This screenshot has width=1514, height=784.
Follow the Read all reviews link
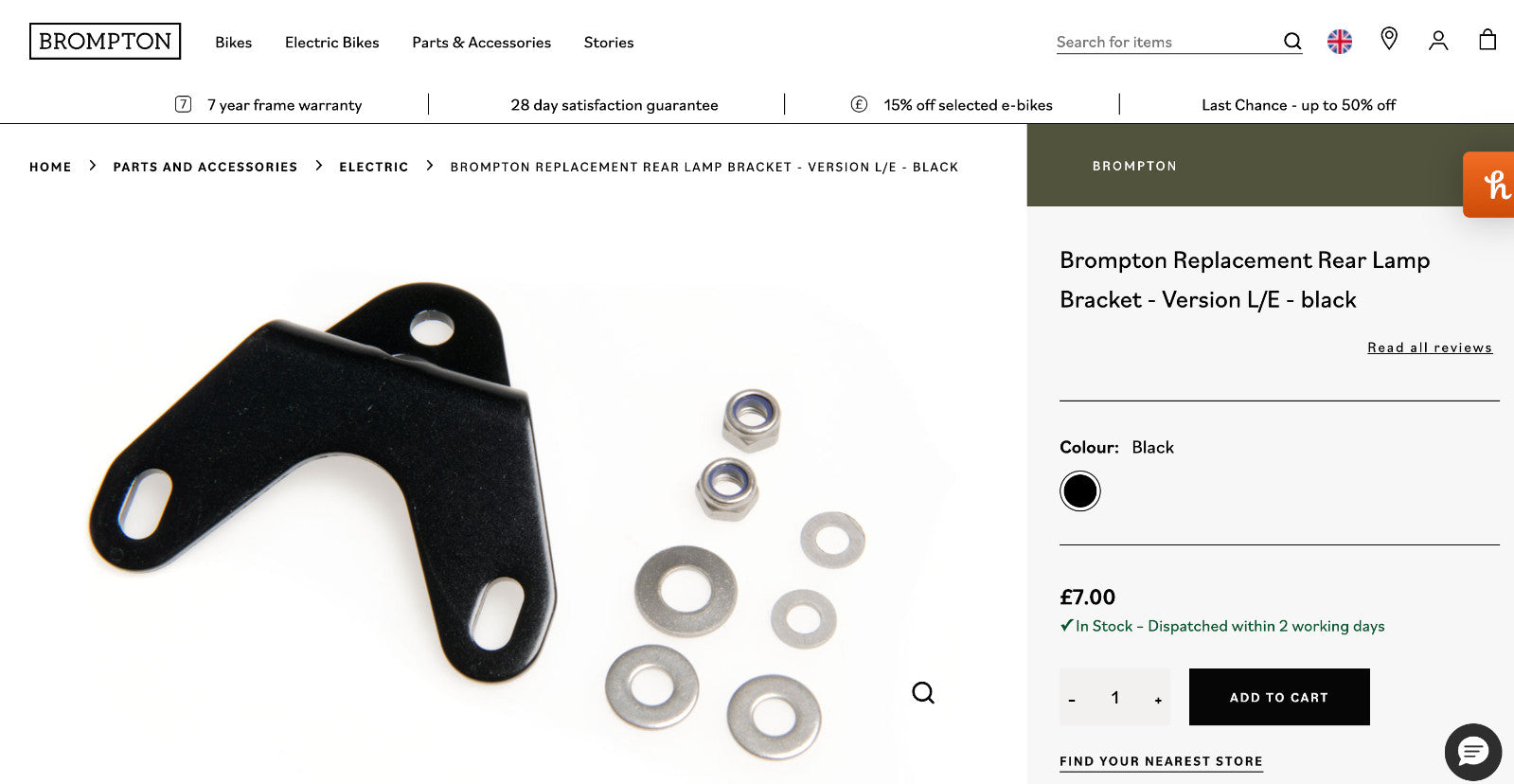[1430, 347]
